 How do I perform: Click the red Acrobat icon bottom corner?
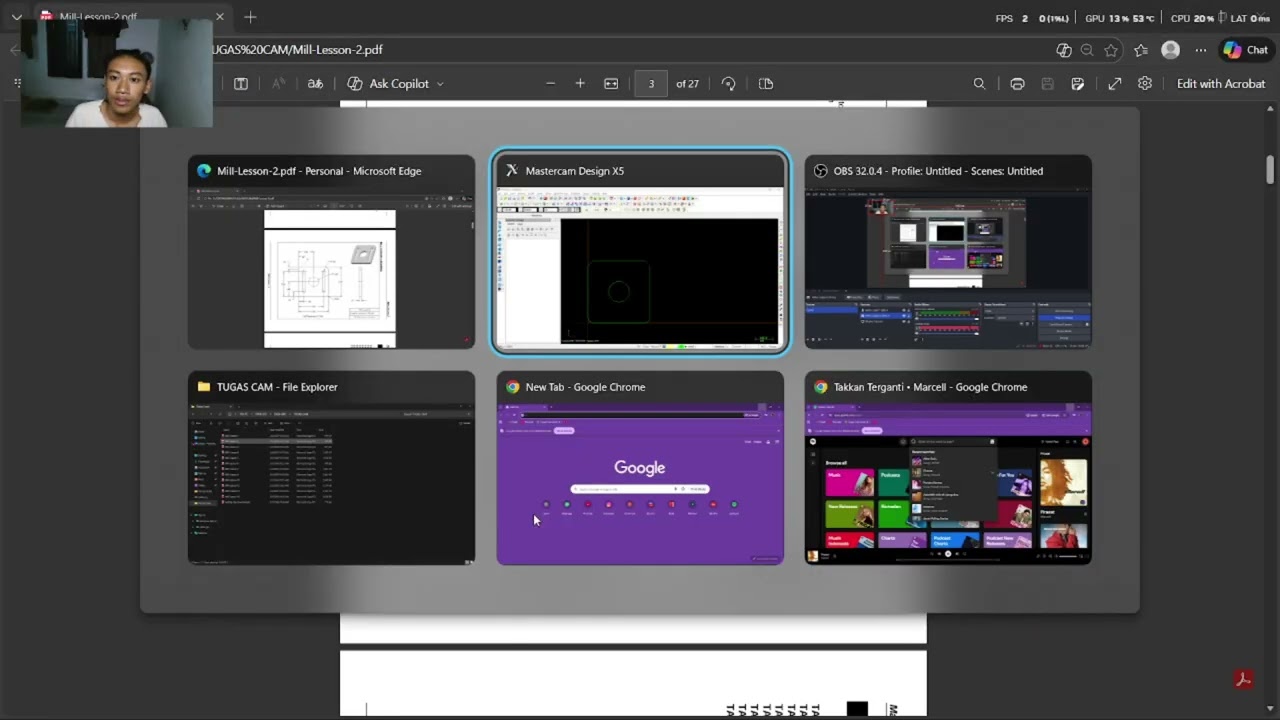click(1243, 680)
